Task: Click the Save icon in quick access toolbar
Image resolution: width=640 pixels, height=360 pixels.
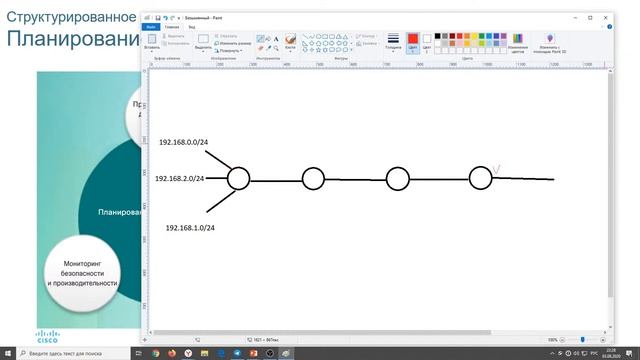Action: (x=158, y=18)
